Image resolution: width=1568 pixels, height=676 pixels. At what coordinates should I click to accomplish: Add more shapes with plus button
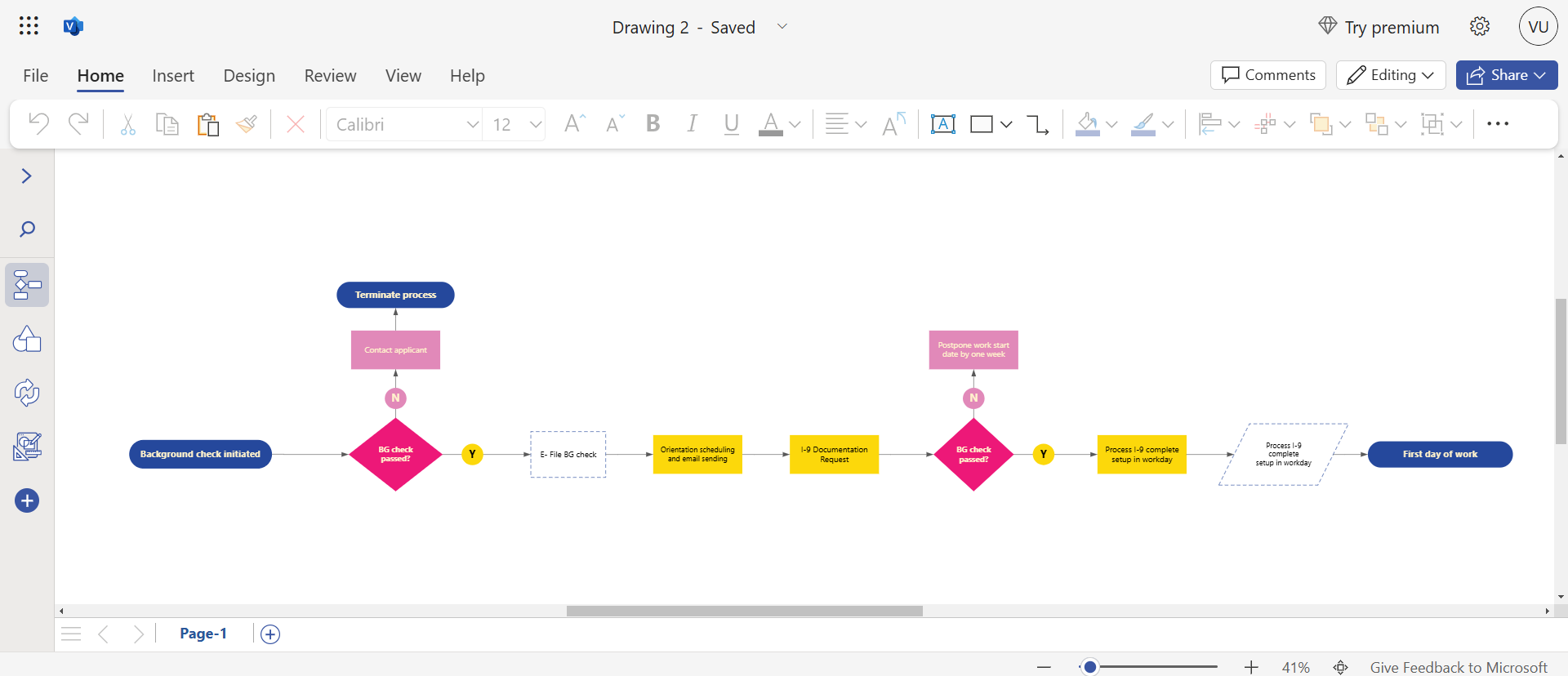pyautogui.click(x=27, y=500)
